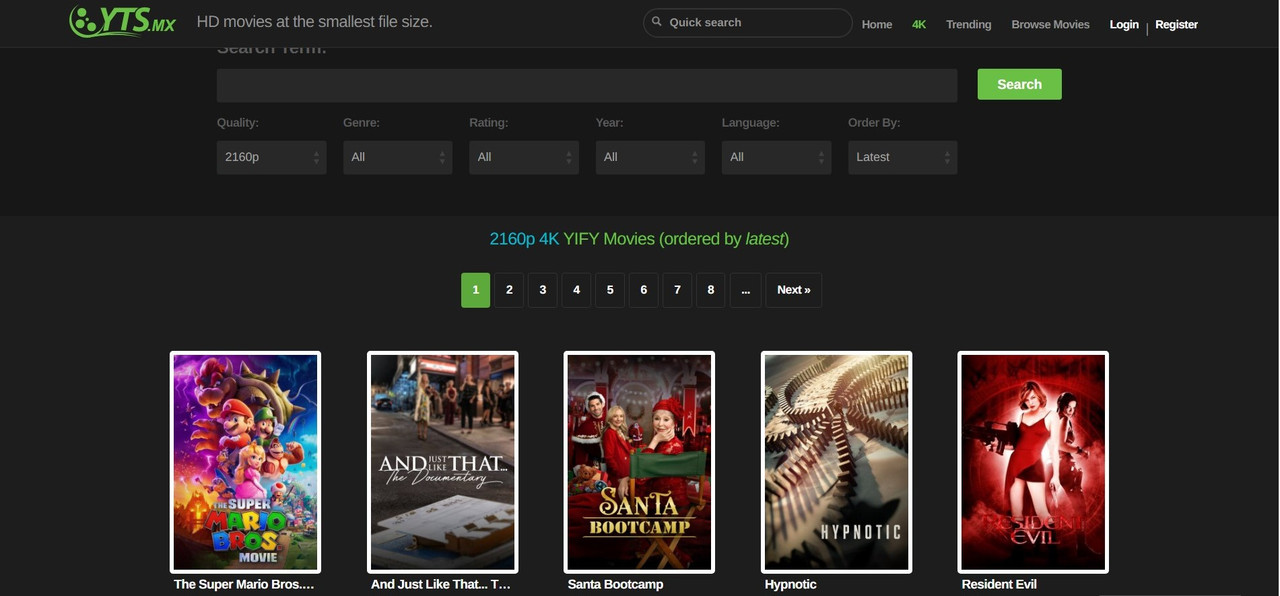The width and height of the screenshot is (1280, 596).
Task: Select pagination page 1
Action: tap(475, 290)
